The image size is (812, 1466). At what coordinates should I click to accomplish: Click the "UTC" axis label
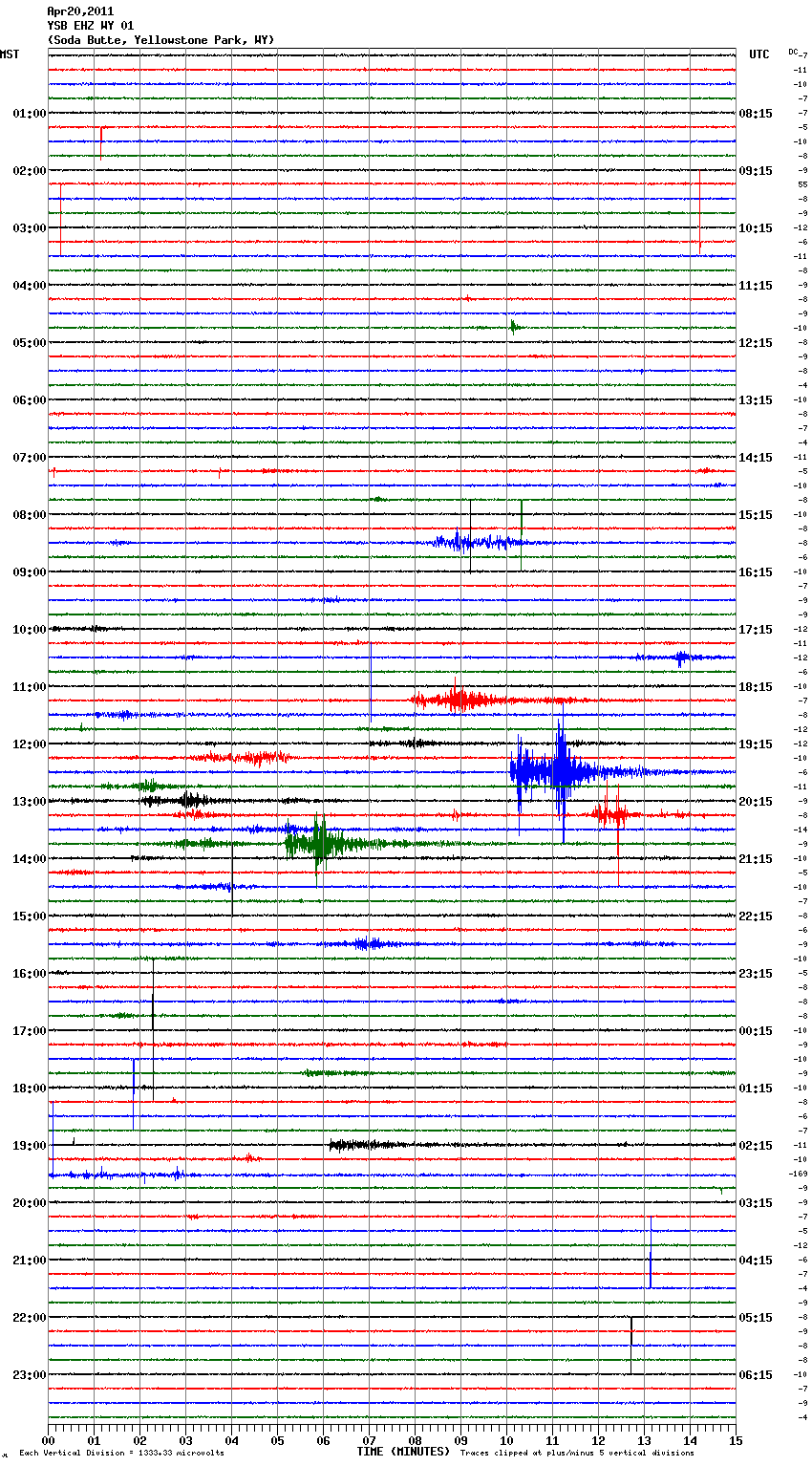pyautogui.click(x=759, y=54)
